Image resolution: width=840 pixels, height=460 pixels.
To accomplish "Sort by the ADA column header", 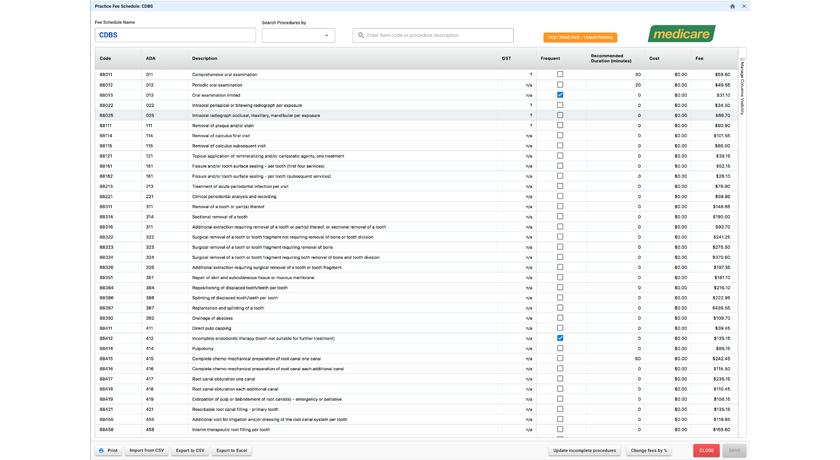I will tap(151, 58).
